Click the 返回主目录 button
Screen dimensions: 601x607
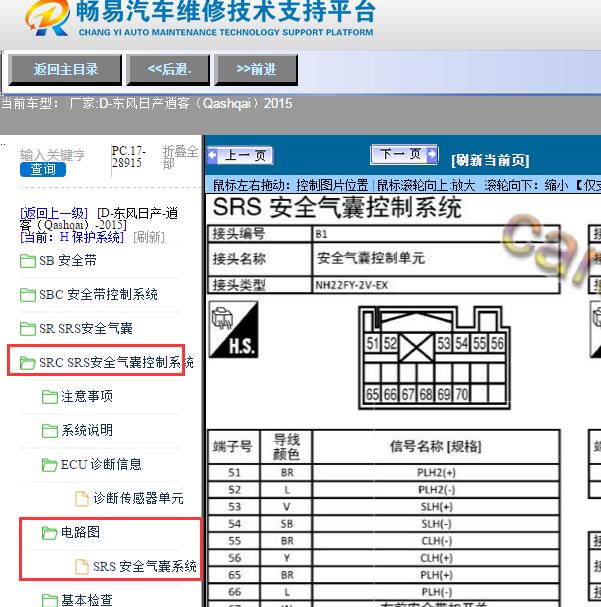(65, 70)
